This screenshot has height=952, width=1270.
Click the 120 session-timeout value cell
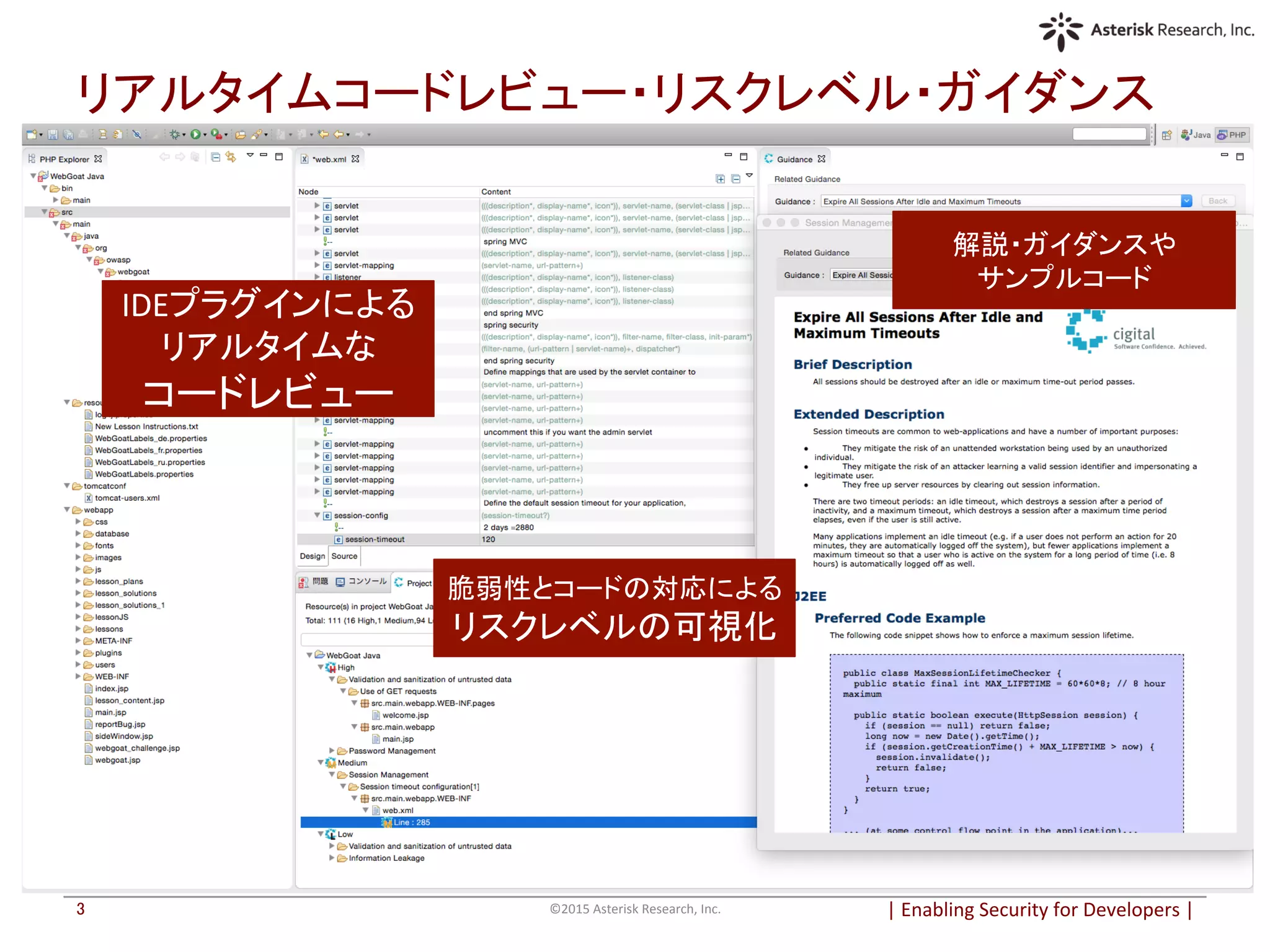point(617,539)
